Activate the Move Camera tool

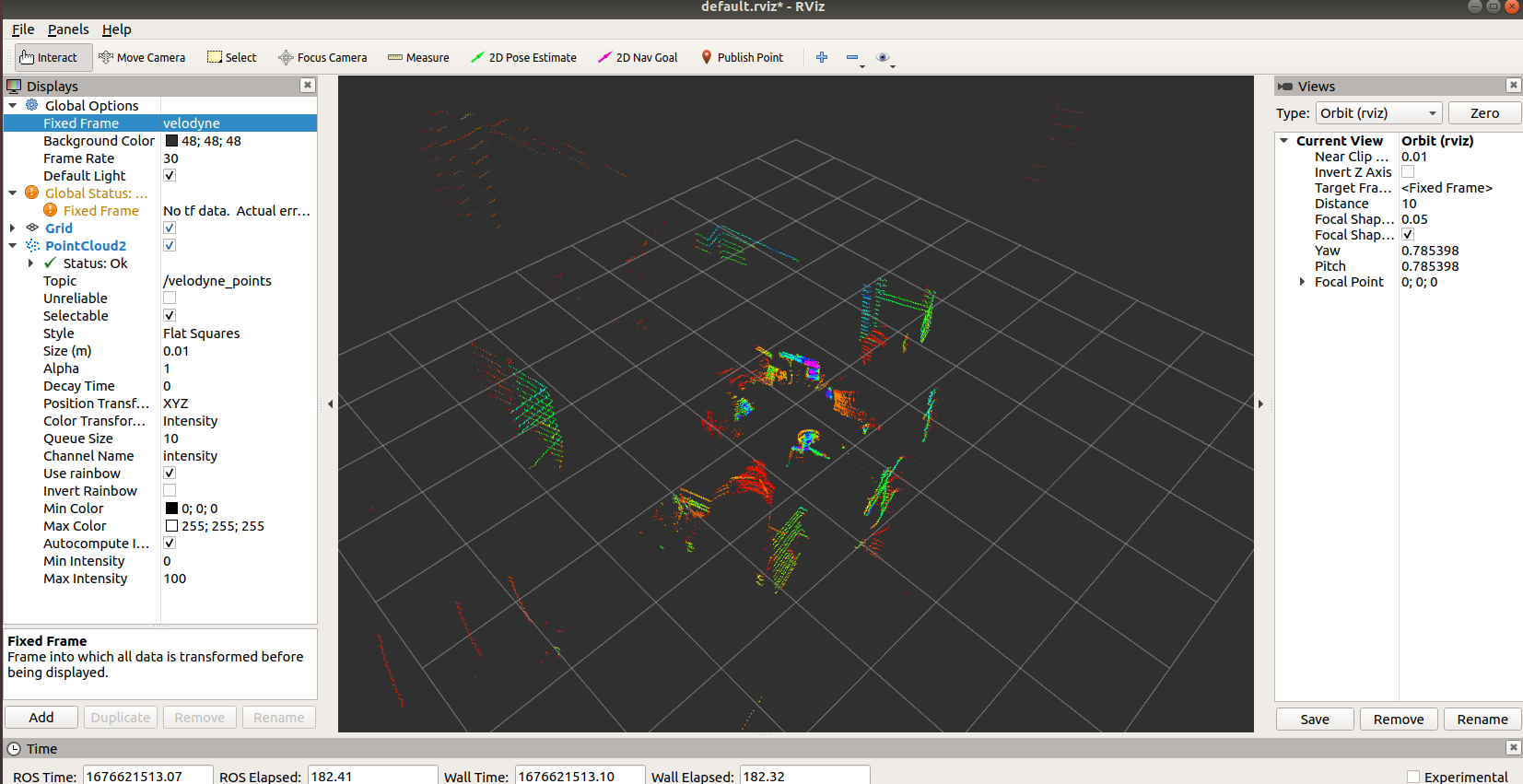click(142, 57)
